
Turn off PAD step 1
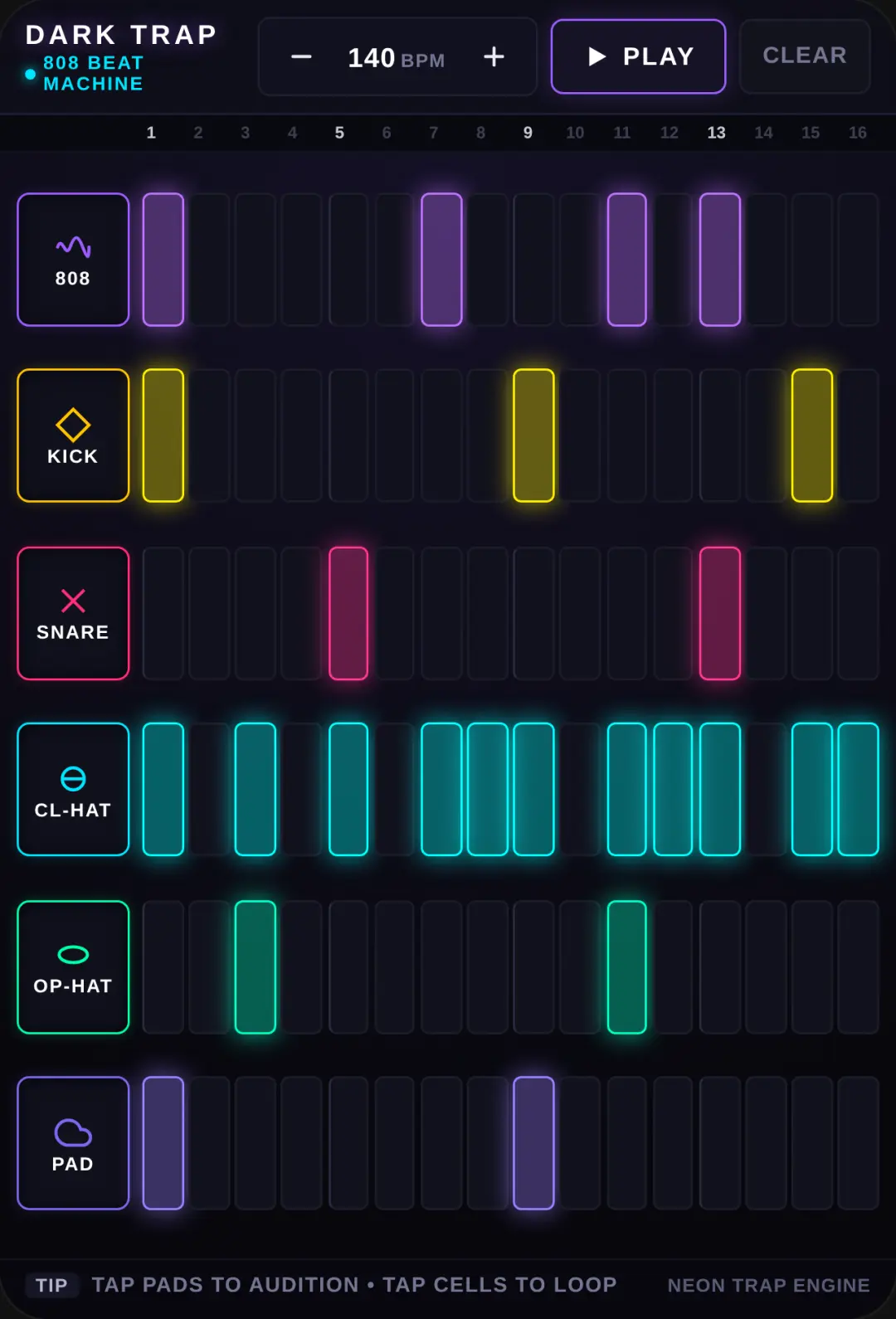point(163,1142)
